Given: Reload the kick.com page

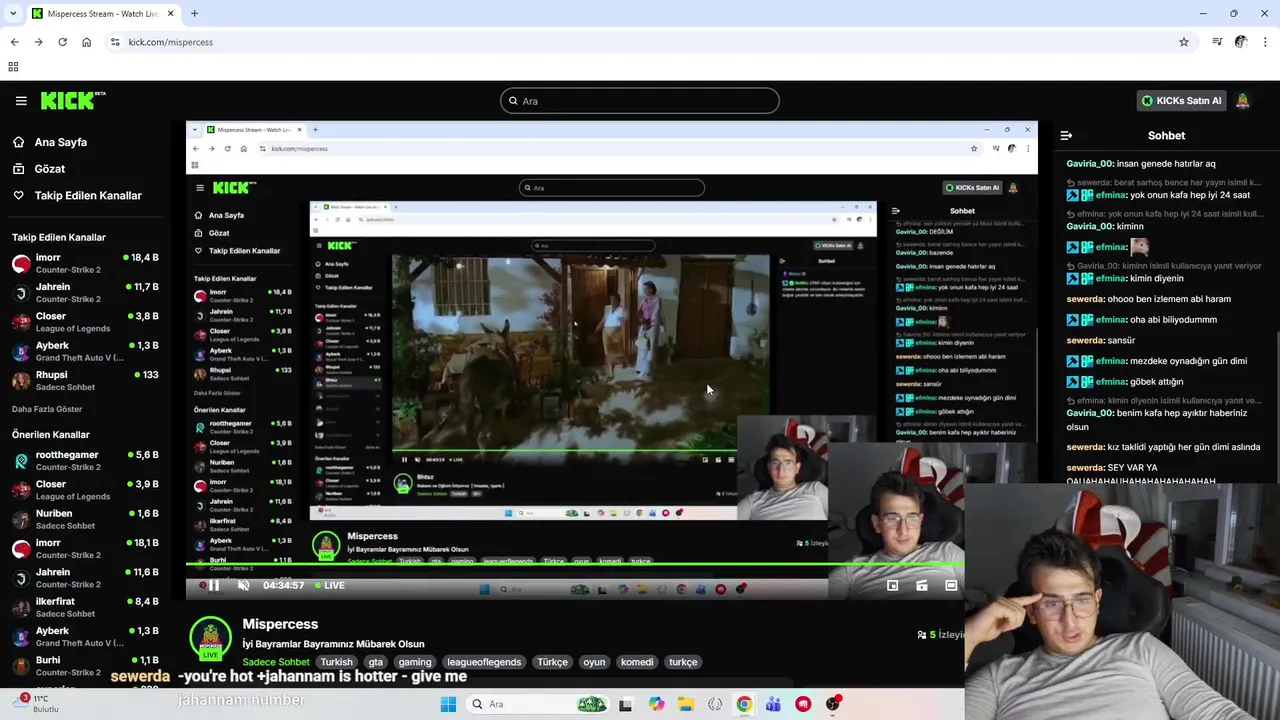Looking at the screenshot, I should (x=62, y=42).
